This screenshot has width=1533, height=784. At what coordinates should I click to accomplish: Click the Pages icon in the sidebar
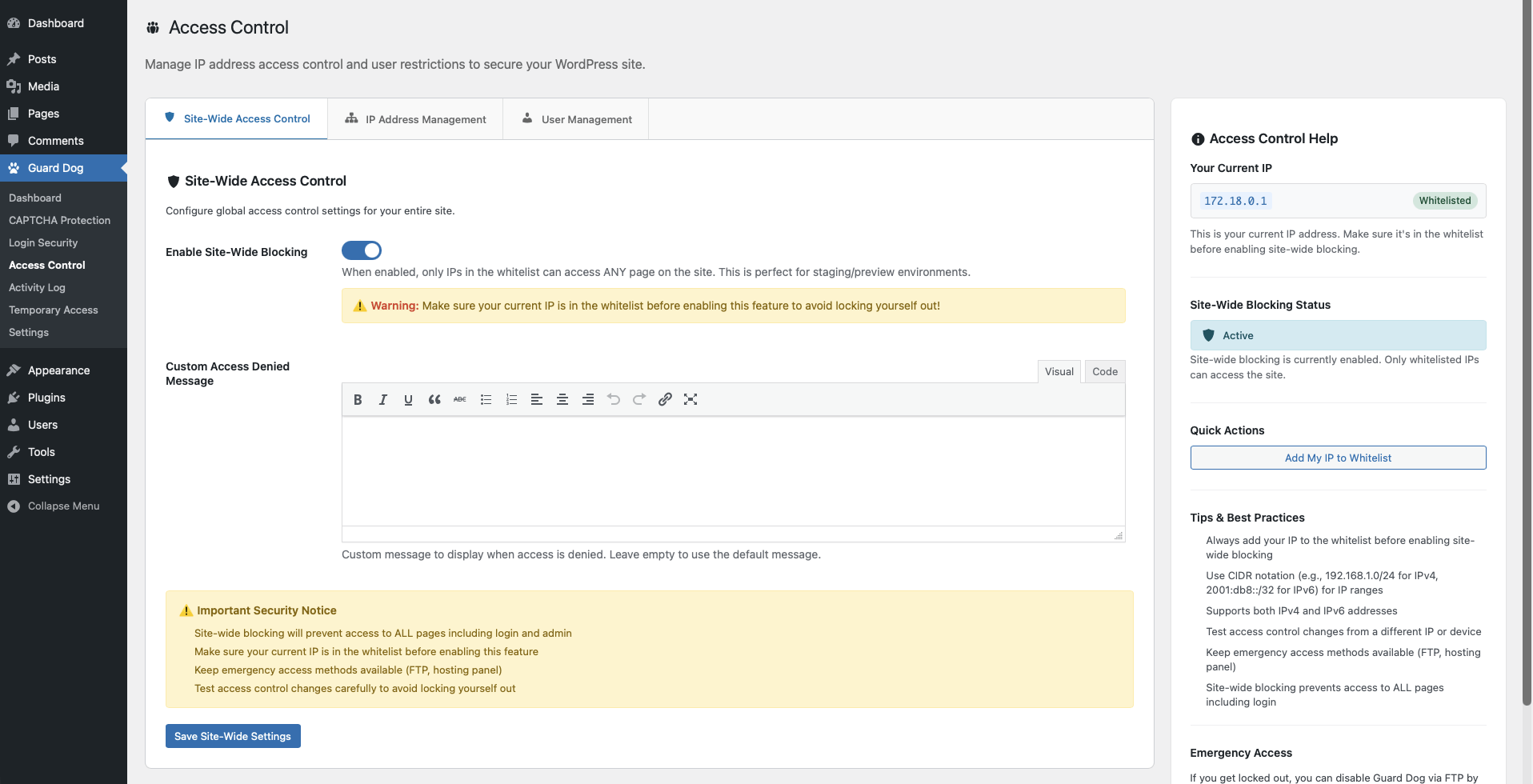pyautogui.click(x=14, y=114)
